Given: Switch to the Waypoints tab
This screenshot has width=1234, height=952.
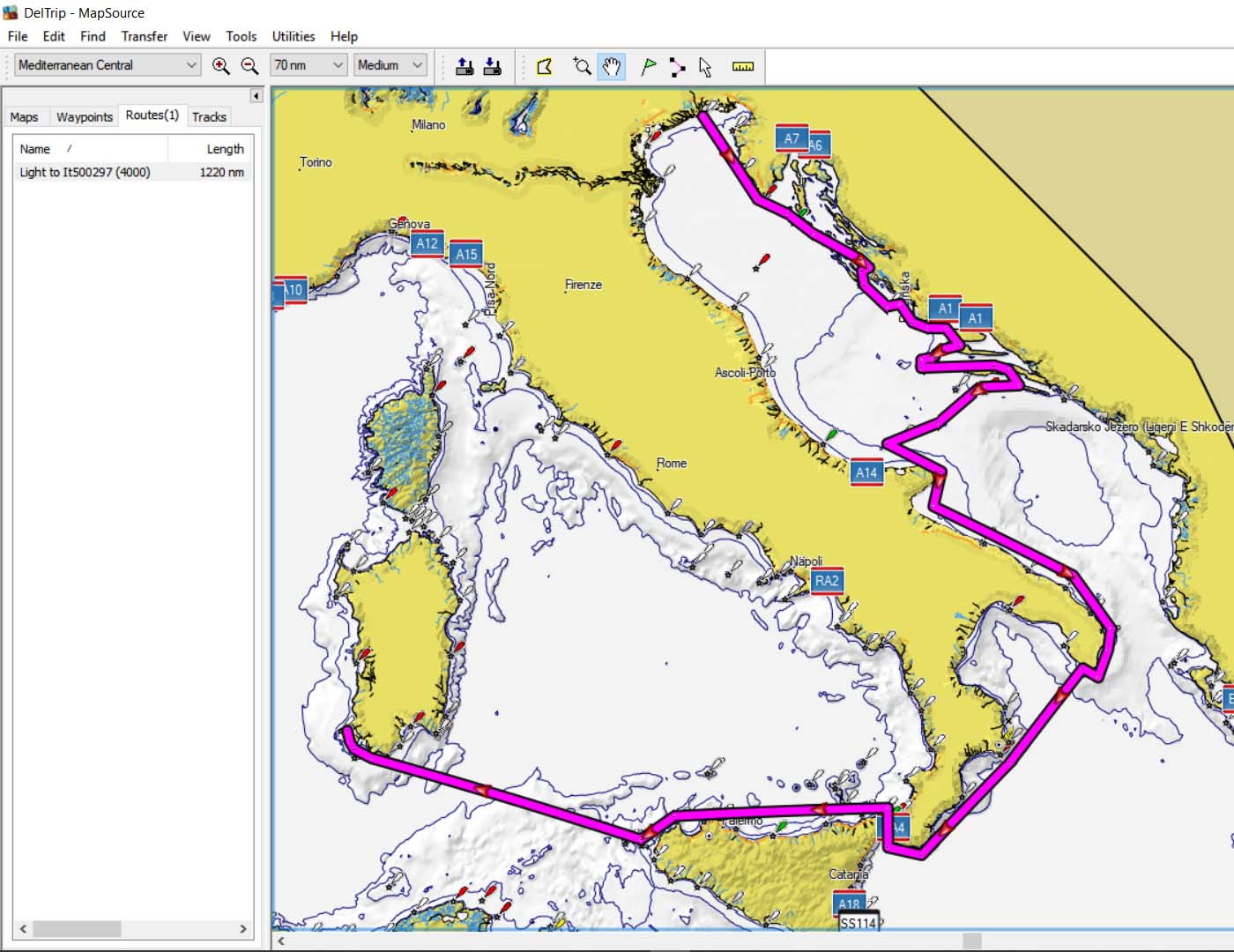Looking at the screenshot, I should point(85,116).
